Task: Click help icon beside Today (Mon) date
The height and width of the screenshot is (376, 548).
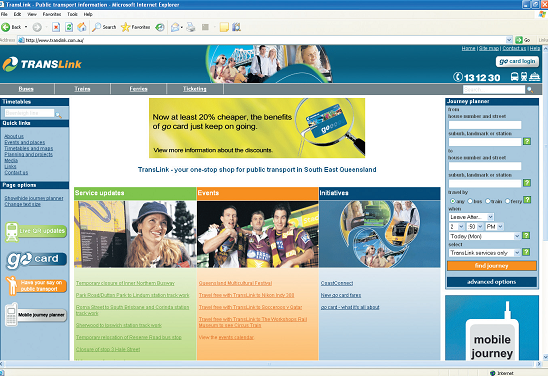Action: [x=526, y=235]
